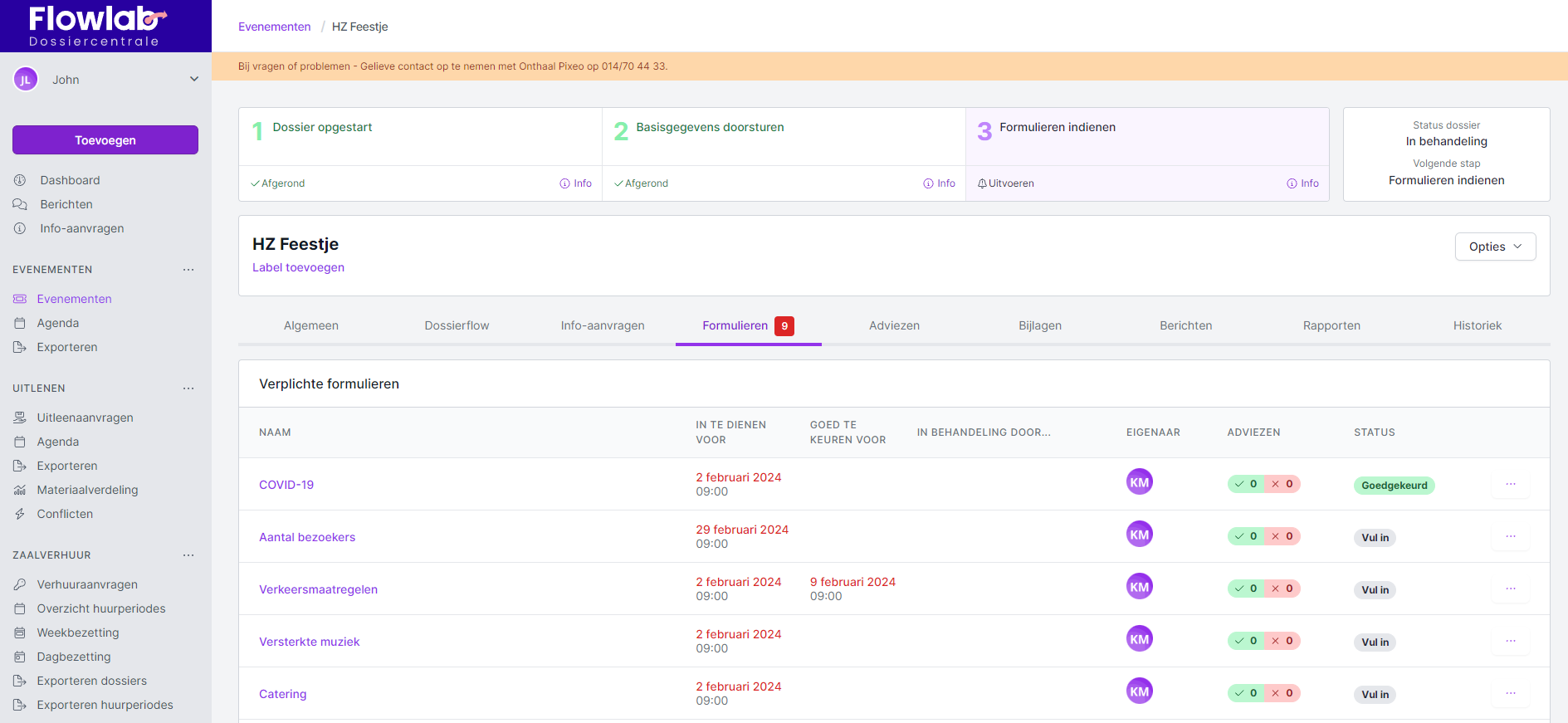
Task: Click the Label toevoegen link
Action: [298, 267]
